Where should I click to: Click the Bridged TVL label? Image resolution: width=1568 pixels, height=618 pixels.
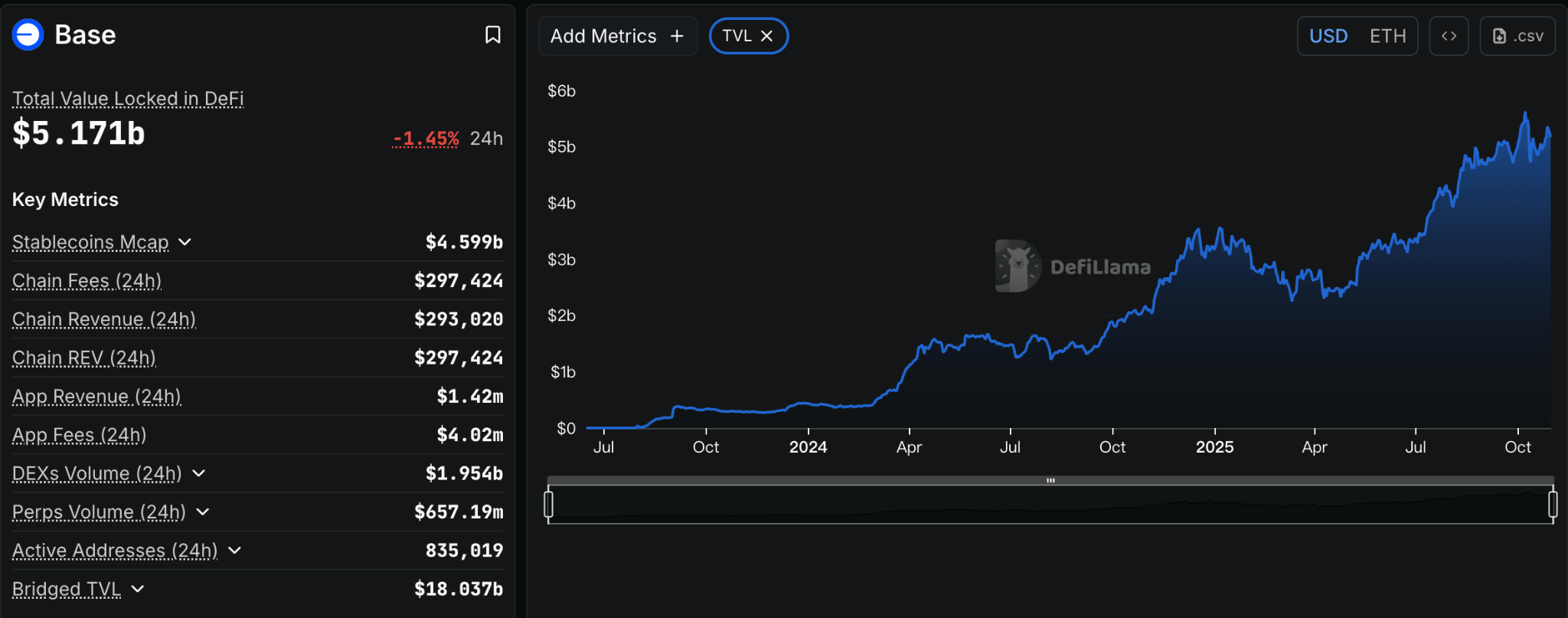pyautogui.click(x=67, y=589)
